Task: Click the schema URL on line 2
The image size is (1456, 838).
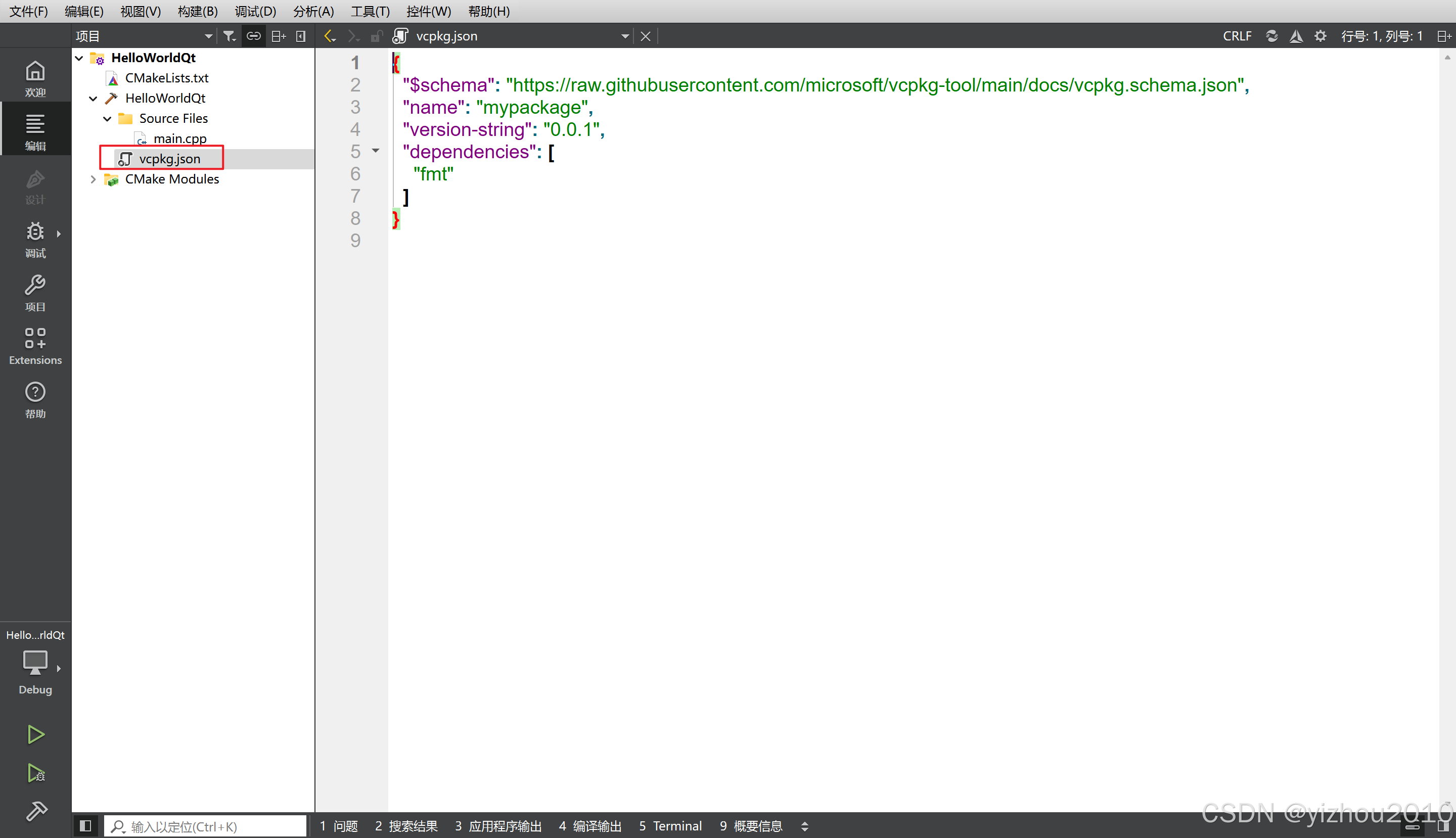Action: point(875,85)
